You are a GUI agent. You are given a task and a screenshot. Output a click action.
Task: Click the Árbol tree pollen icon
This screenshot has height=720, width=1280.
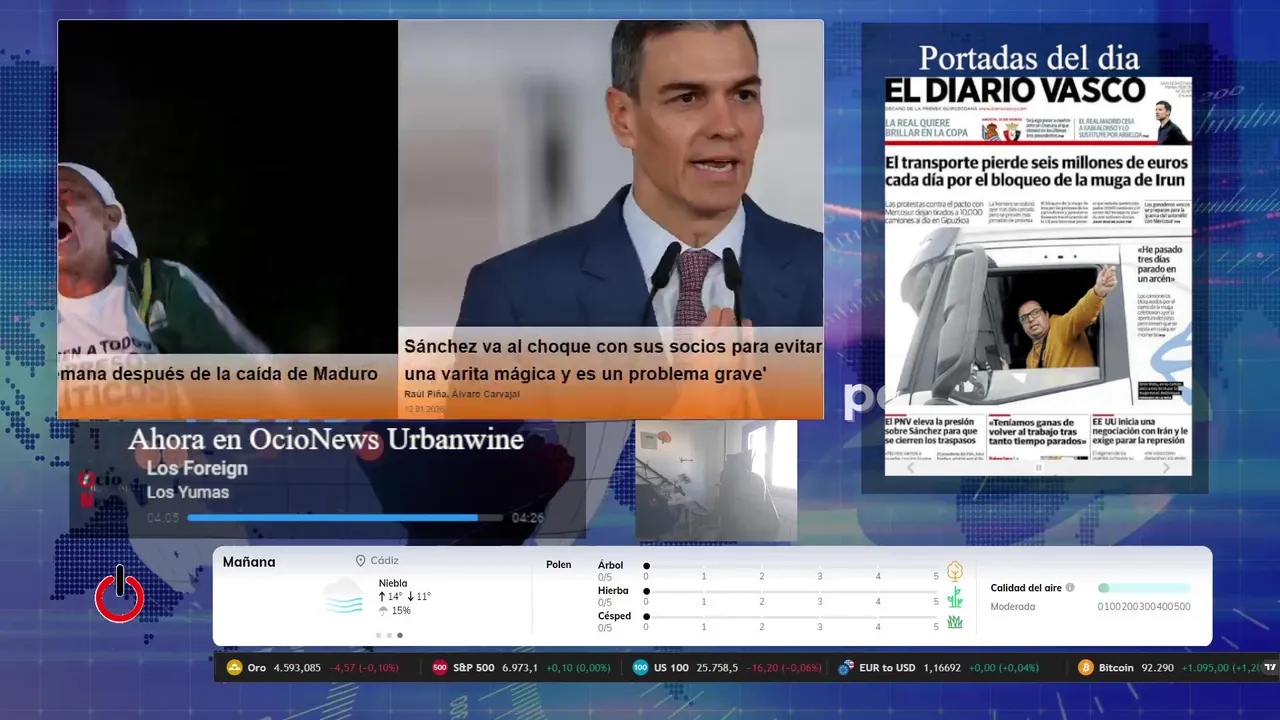click(x=955, y=571)
